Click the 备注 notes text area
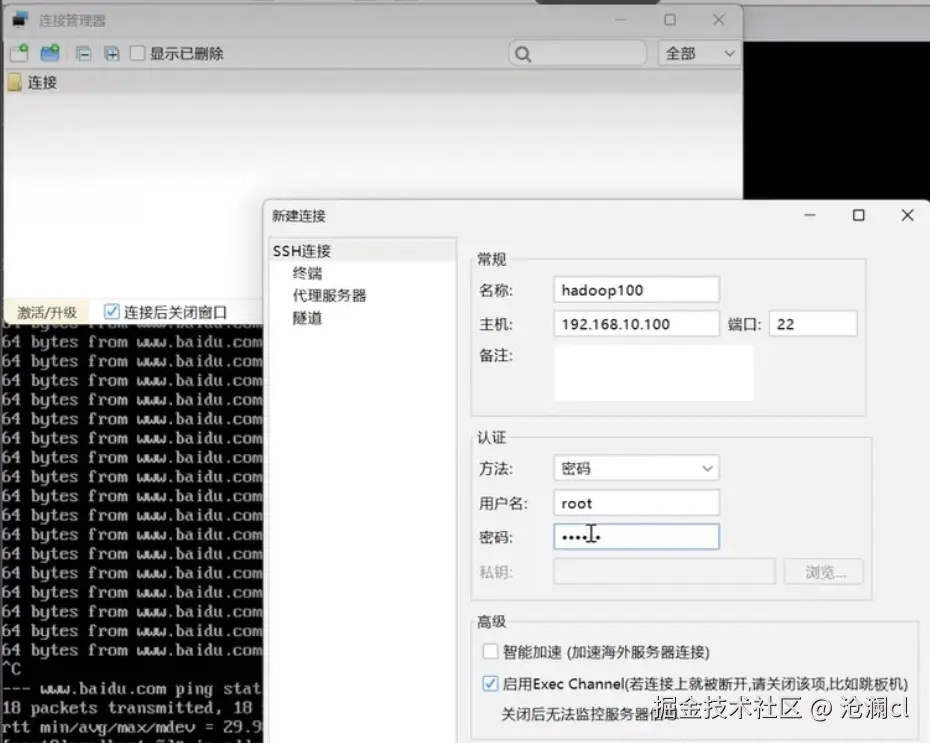 tap(654, 374)
